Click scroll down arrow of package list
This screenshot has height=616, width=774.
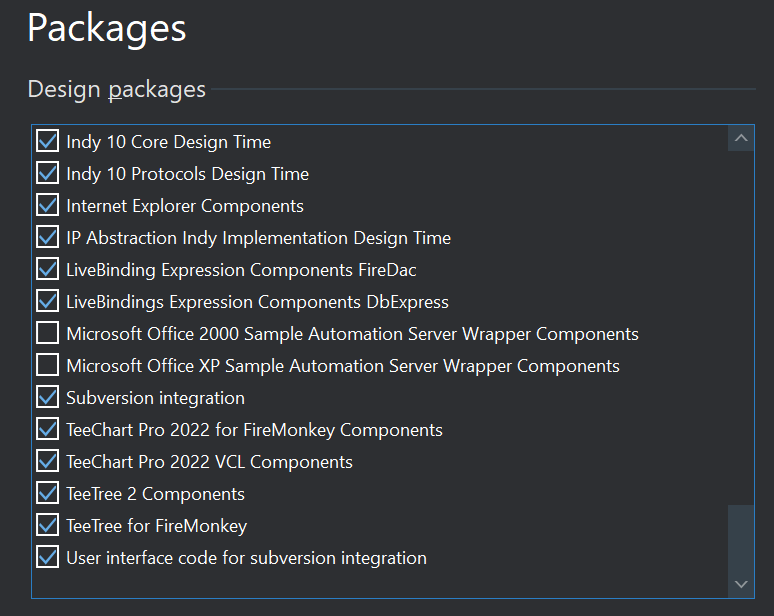pos(741,584)
